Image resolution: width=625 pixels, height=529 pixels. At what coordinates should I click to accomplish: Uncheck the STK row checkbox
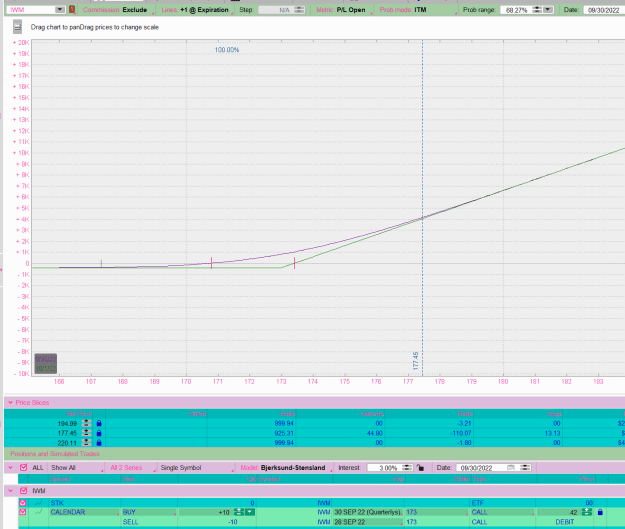pos(23,503)
